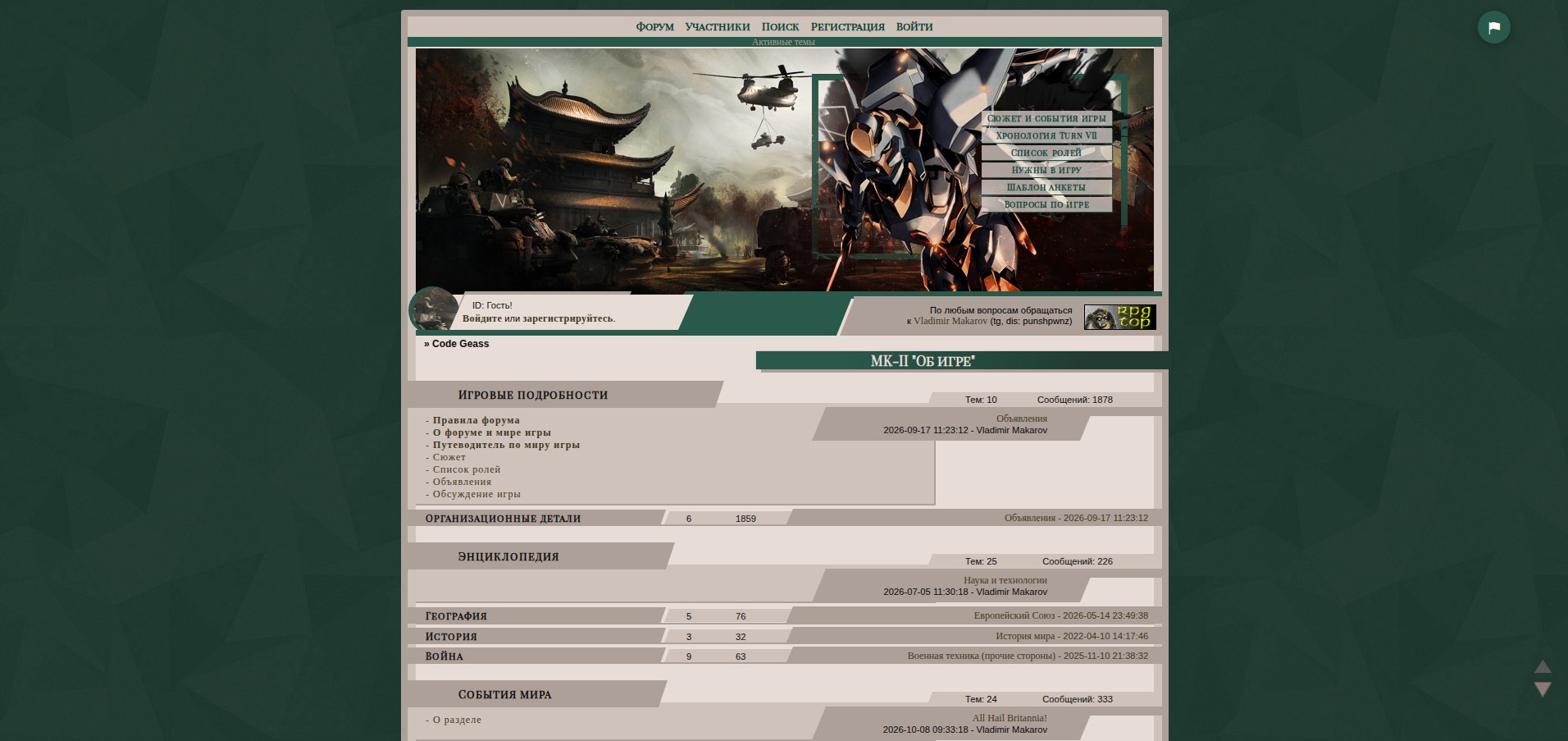Open the История forum
Image resolution: width=1568 pixels, height=741 pixels.
point(451,637)
